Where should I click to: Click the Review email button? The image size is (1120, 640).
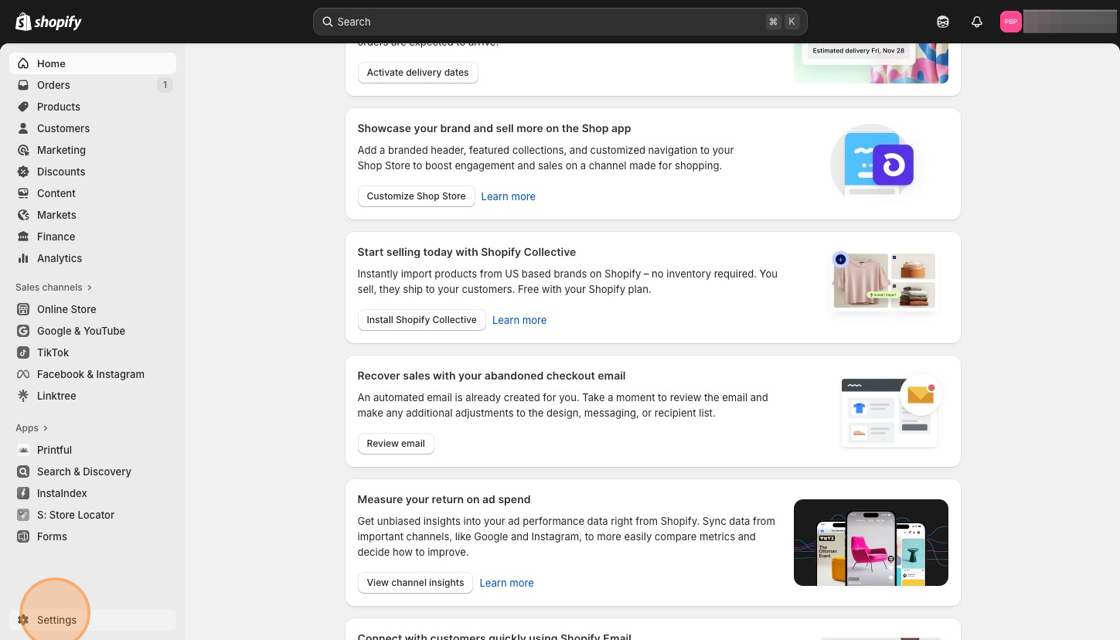point(396,443)
